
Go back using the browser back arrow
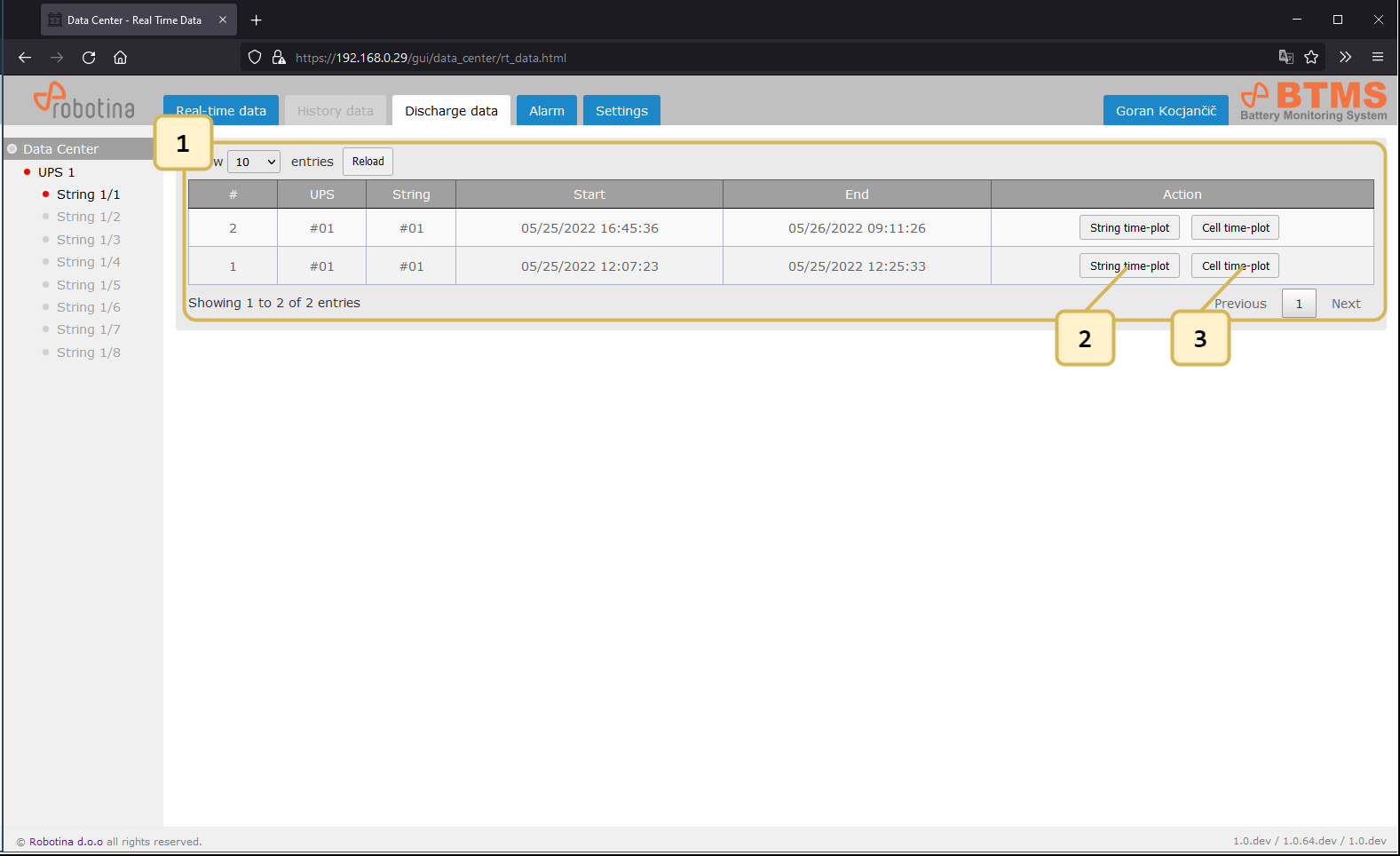(x=25, y=58)
